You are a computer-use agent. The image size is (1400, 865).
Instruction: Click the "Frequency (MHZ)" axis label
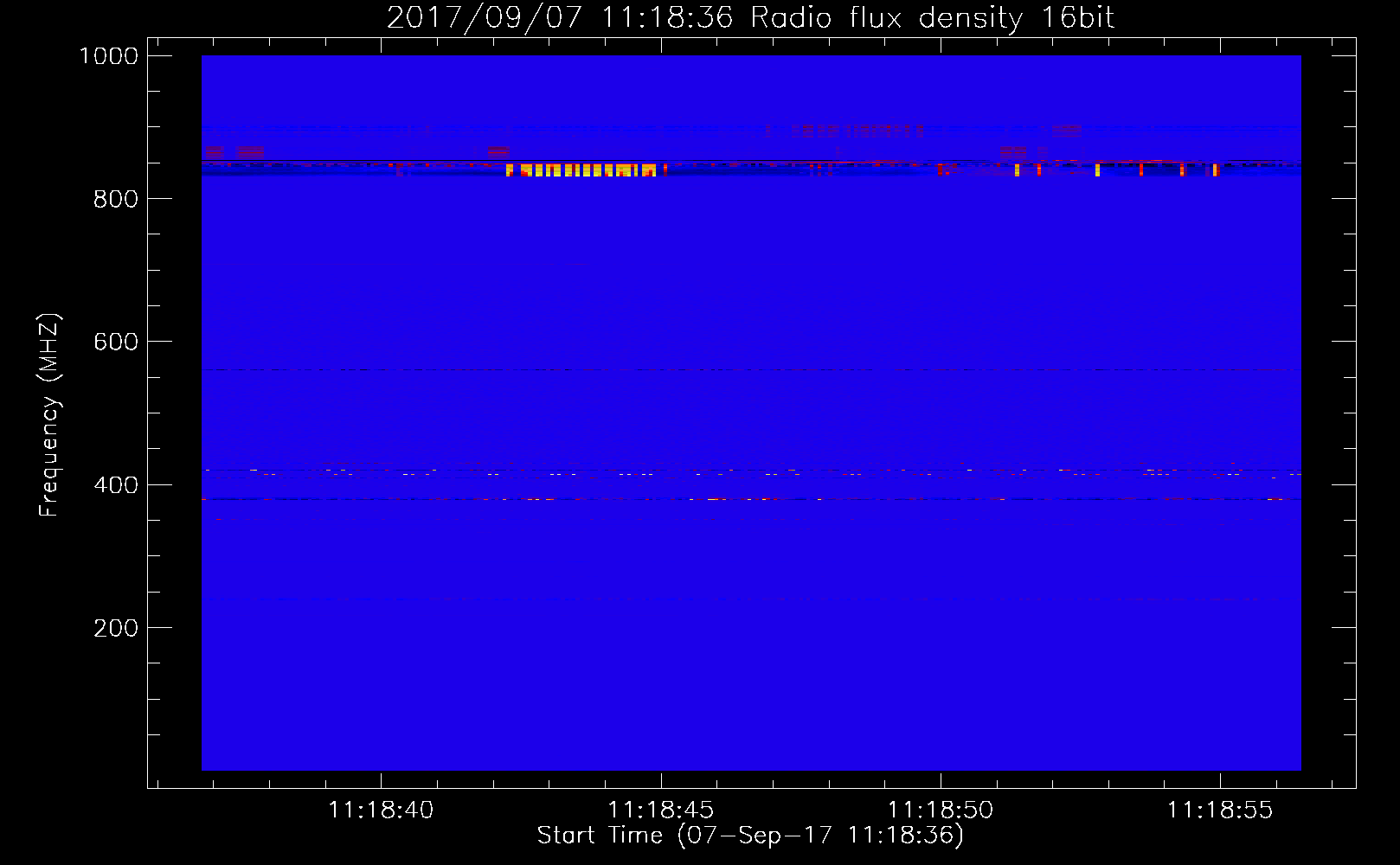(x=50, y=415)
